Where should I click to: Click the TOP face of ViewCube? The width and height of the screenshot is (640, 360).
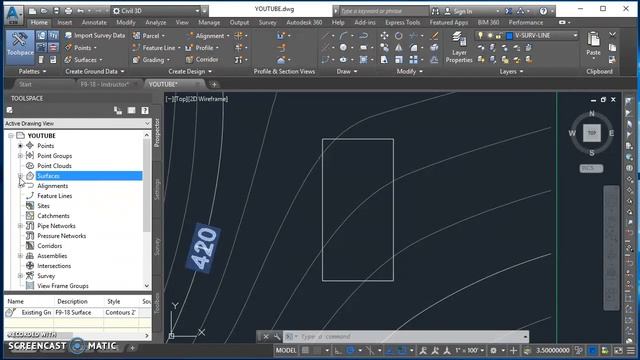tap(592, 133)
